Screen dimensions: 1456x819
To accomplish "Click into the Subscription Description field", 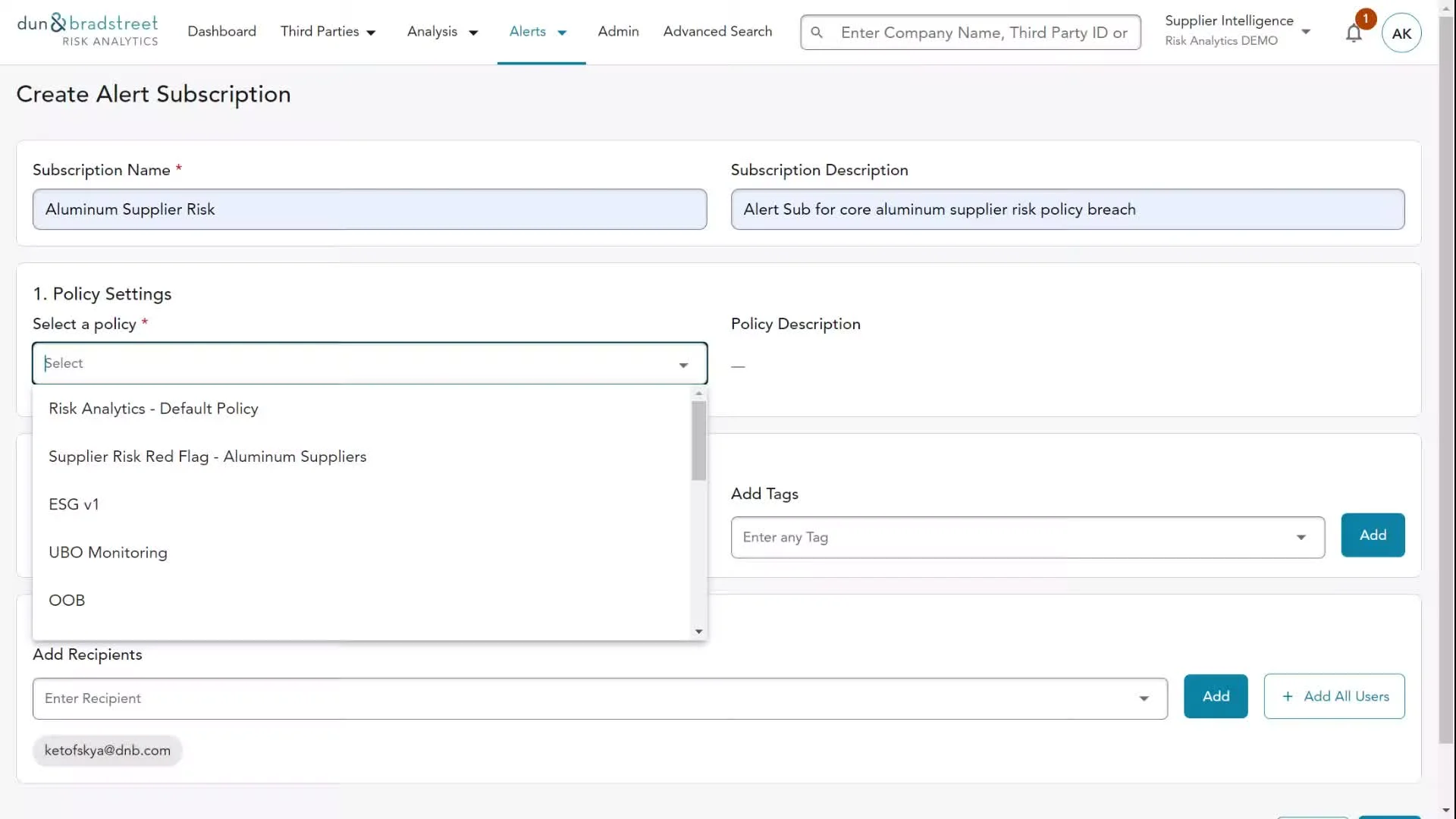I will (x=1067, y=209).
